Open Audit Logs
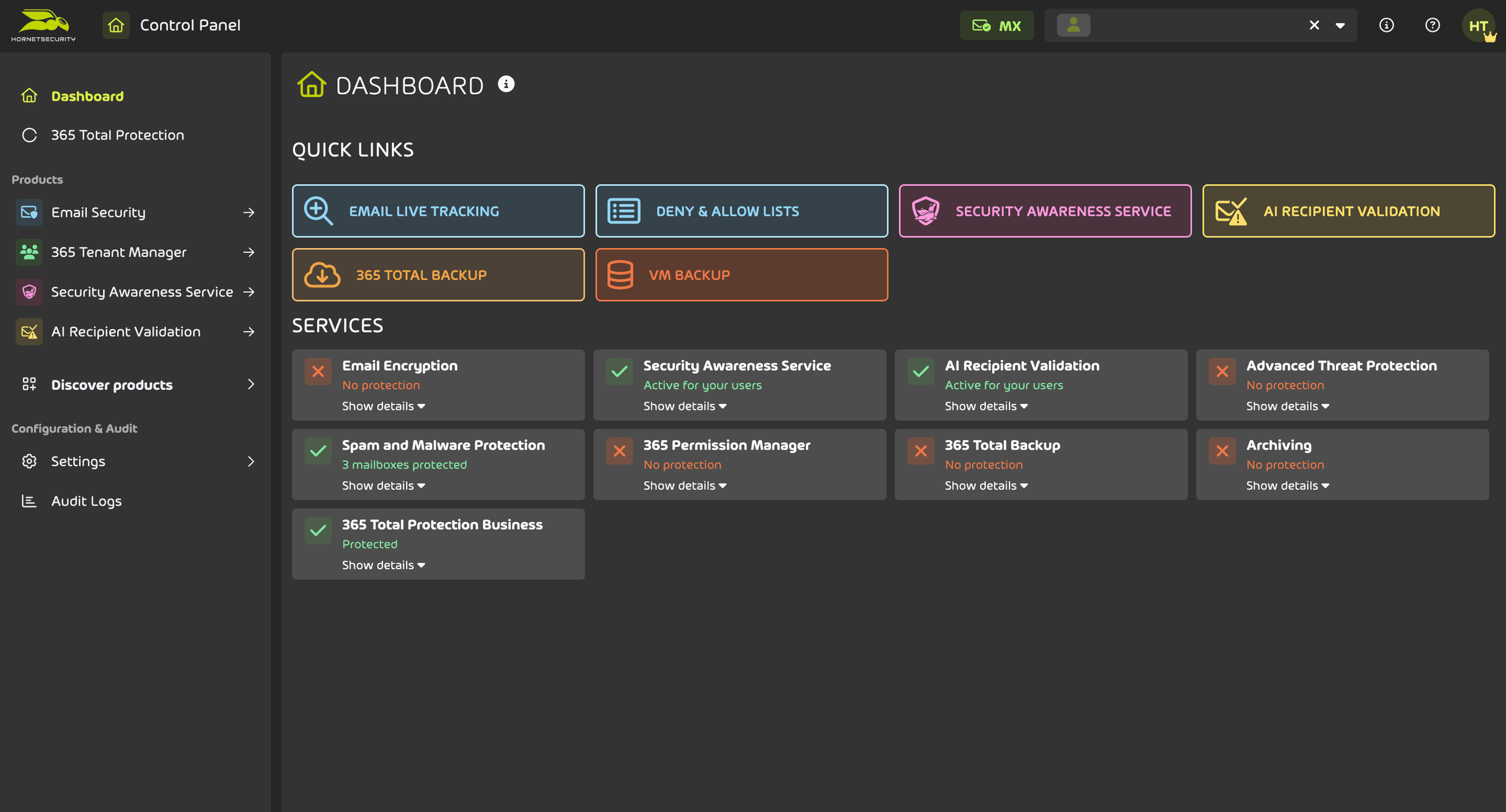 (x=86, y=501)
